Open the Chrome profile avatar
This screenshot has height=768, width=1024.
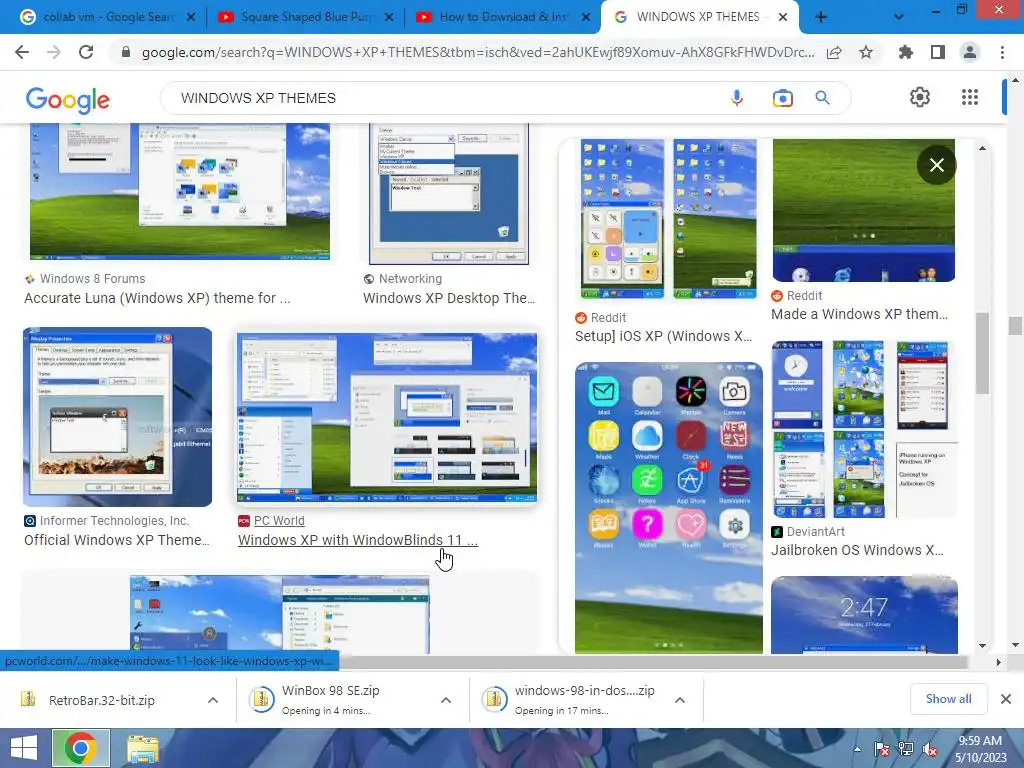[x=970, y=52]
